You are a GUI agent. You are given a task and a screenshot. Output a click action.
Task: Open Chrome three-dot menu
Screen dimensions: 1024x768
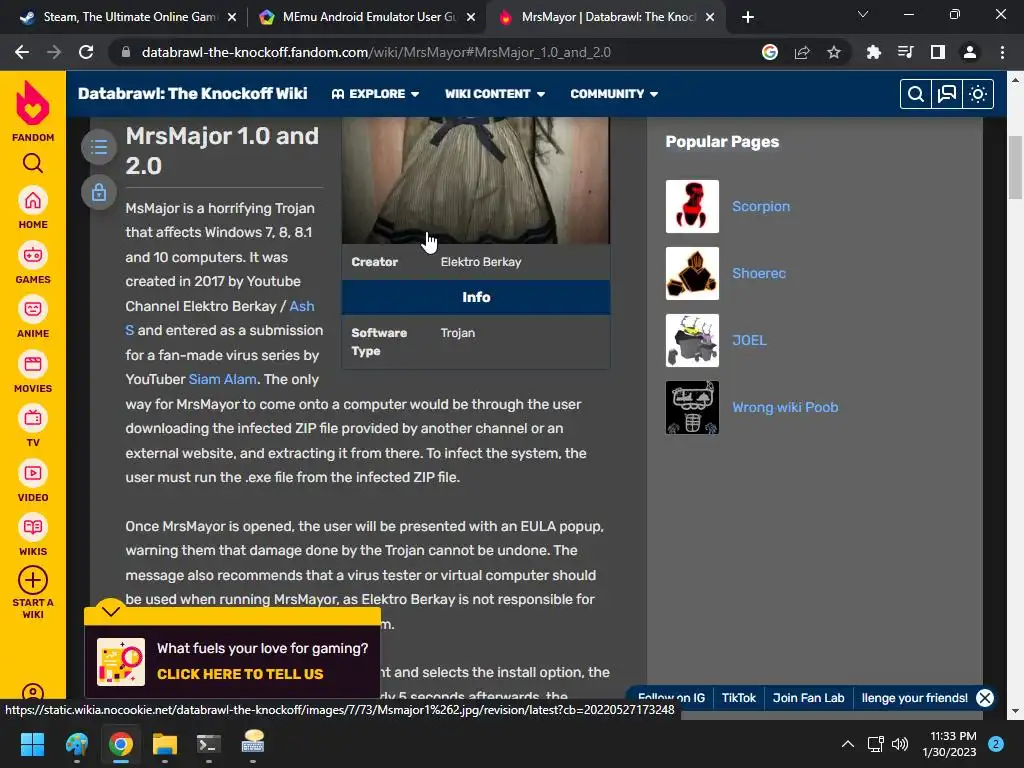(1002, 52)
